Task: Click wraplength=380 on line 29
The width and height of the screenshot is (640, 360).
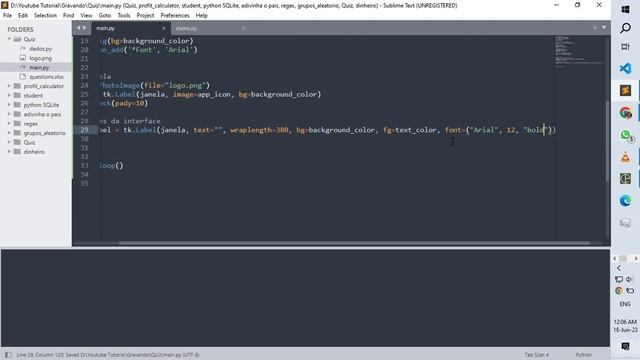Action: (x=259, y=130)
